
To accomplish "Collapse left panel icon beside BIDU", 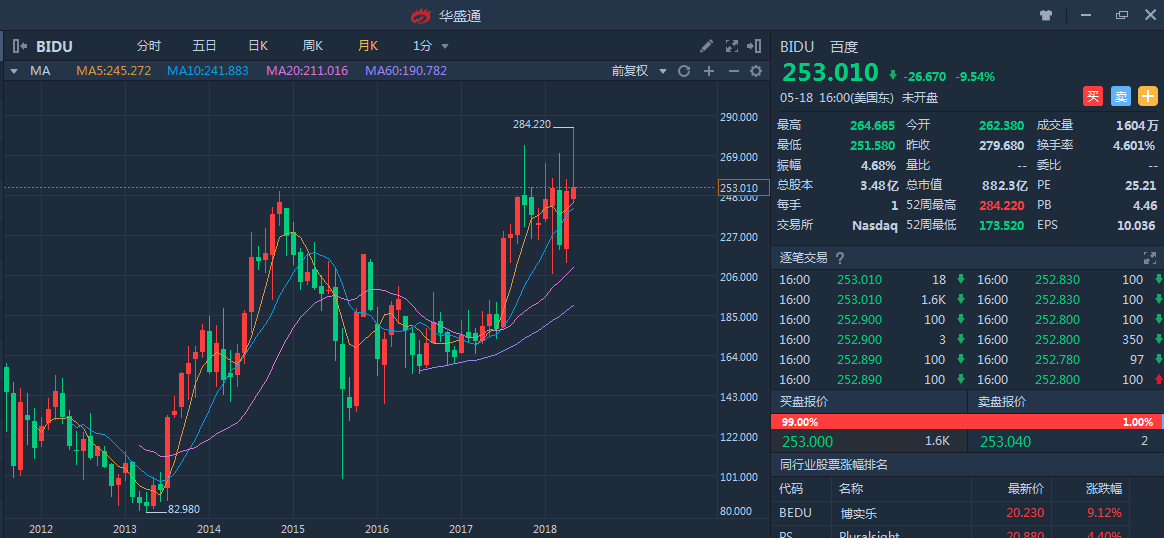I will [x=20, y=46].
